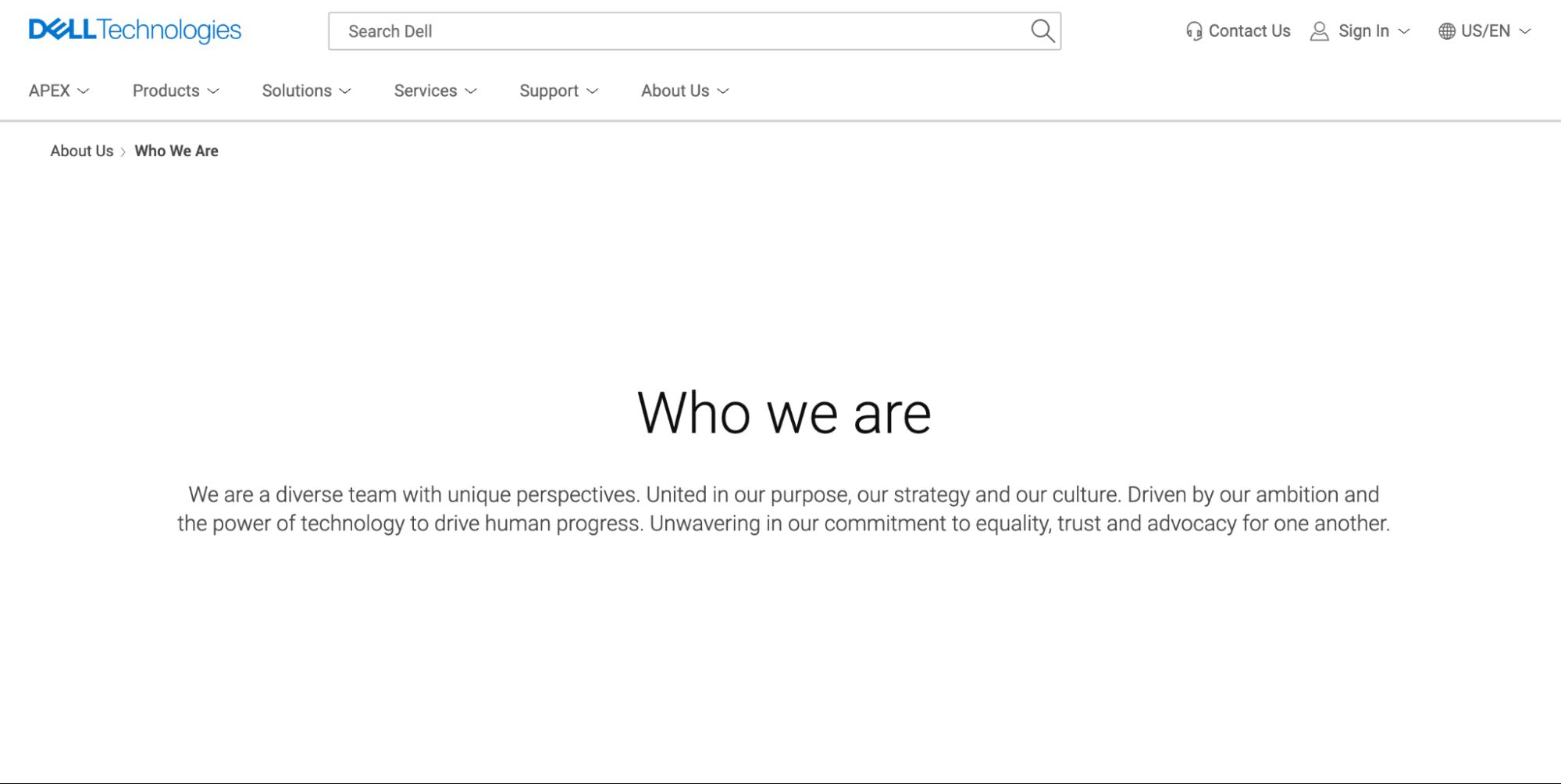
Task: Click the Sign In user icon
Action: [1320, 31]
